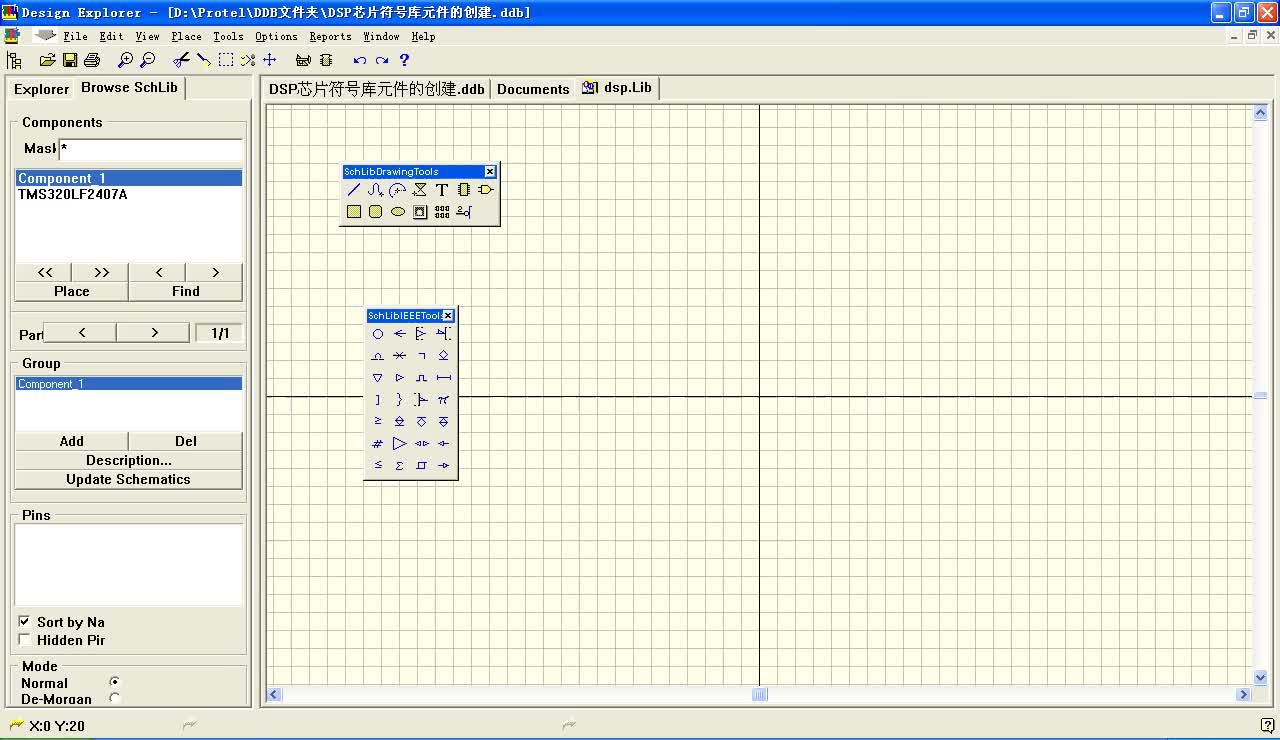The width and height of the screenshot is (1280, 740).
Task: Open the Reports menu
Action: coord(330,36)
